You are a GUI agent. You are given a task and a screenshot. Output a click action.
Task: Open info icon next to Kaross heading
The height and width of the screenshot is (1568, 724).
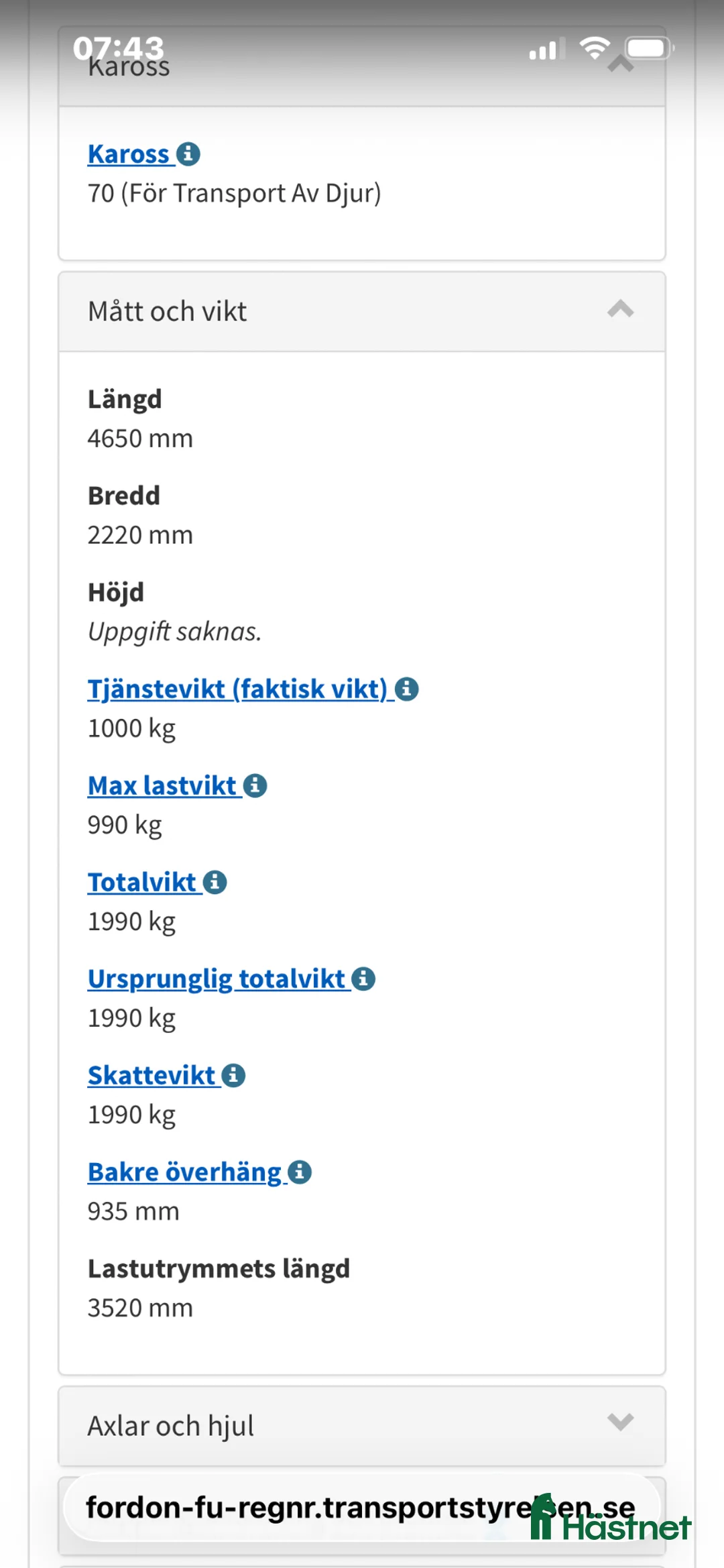tap(188, 154)
